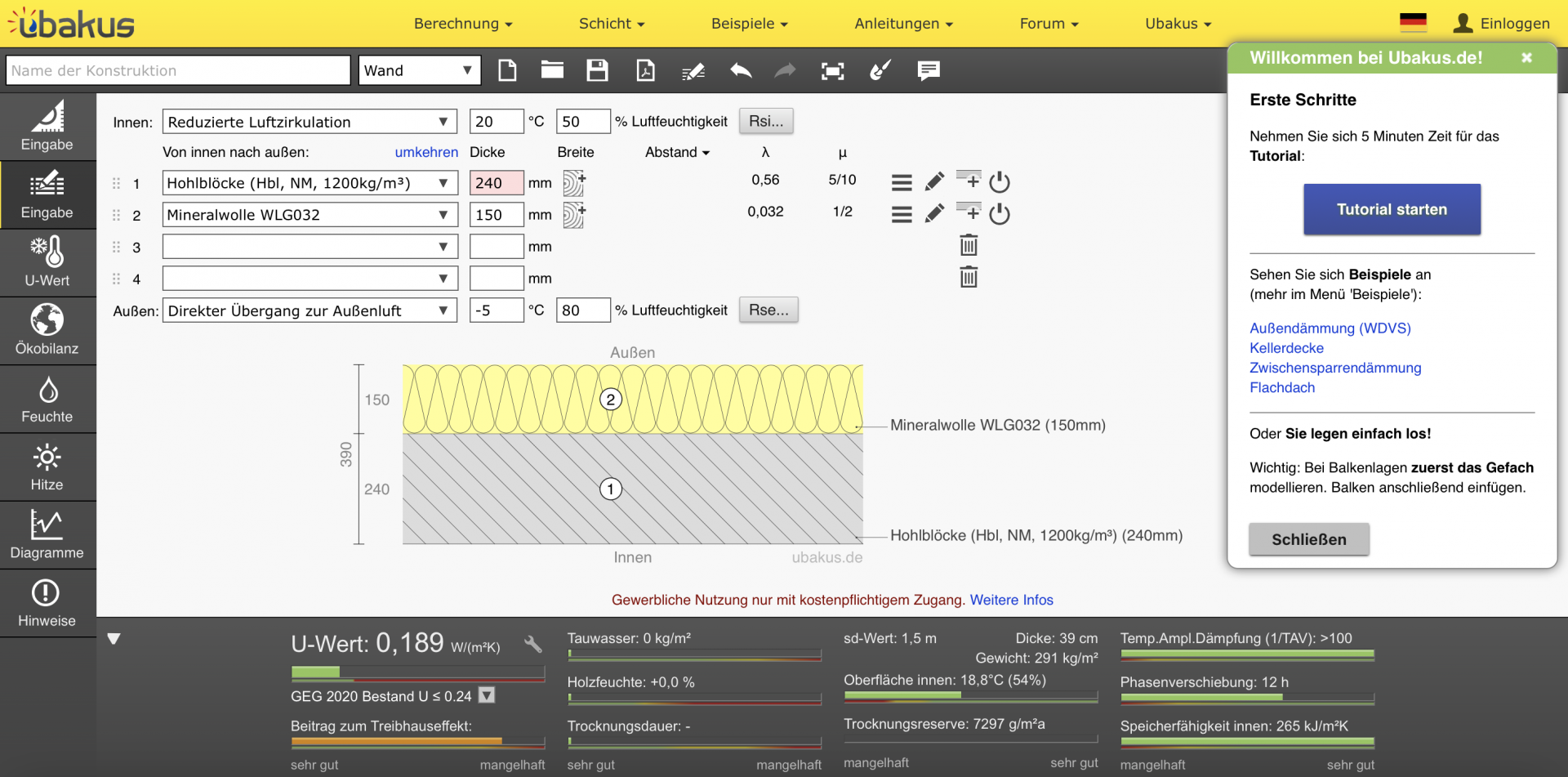Open the Ökobilanz sidebar panel
The height and width of the screenshot is (777, 1568).
tap(47, 330)
